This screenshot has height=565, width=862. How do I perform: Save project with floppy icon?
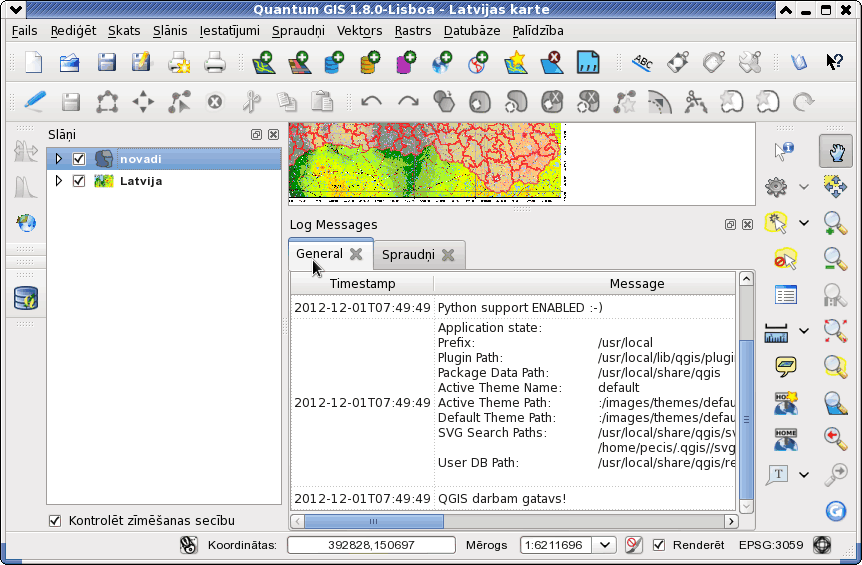coord(106,62)
